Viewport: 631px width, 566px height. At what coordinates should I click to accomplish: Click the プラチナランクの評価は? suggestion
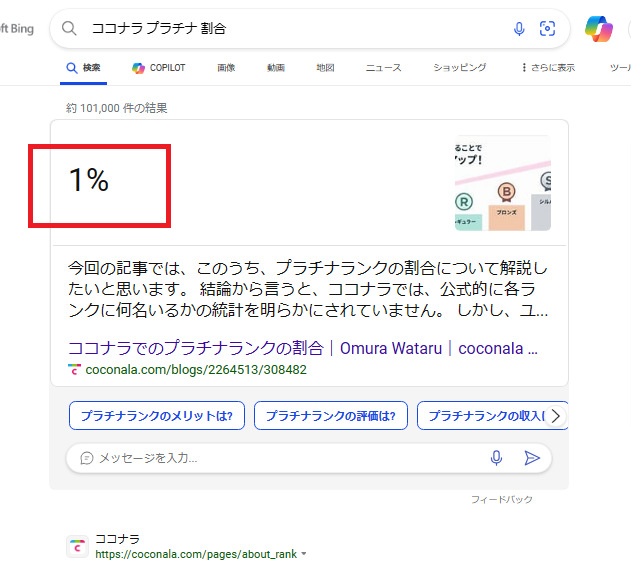point(331,416)
